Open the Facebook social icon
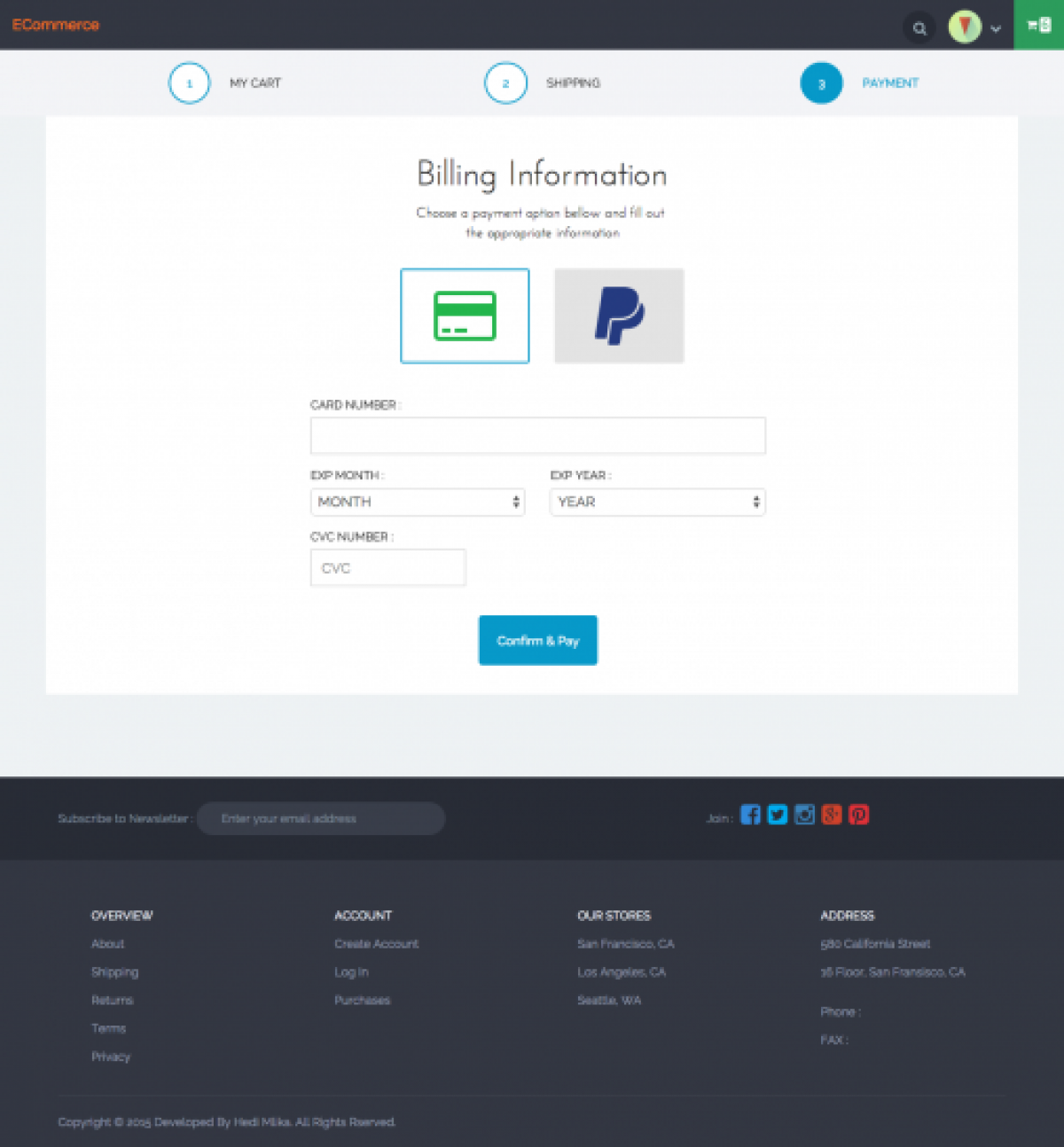 point(750,815)
